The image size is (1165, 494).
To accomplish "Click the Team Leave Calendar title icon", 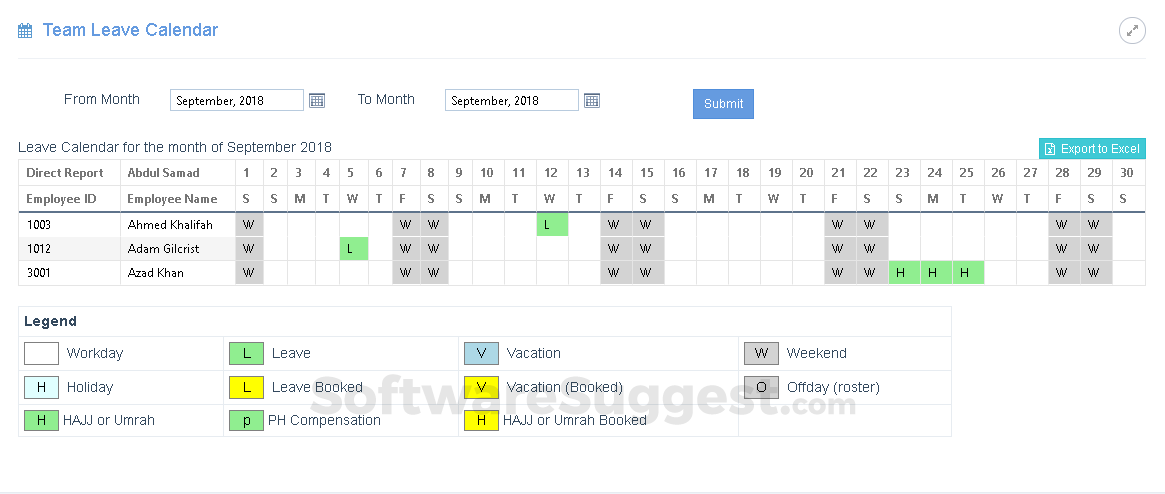I will [25, 31].
